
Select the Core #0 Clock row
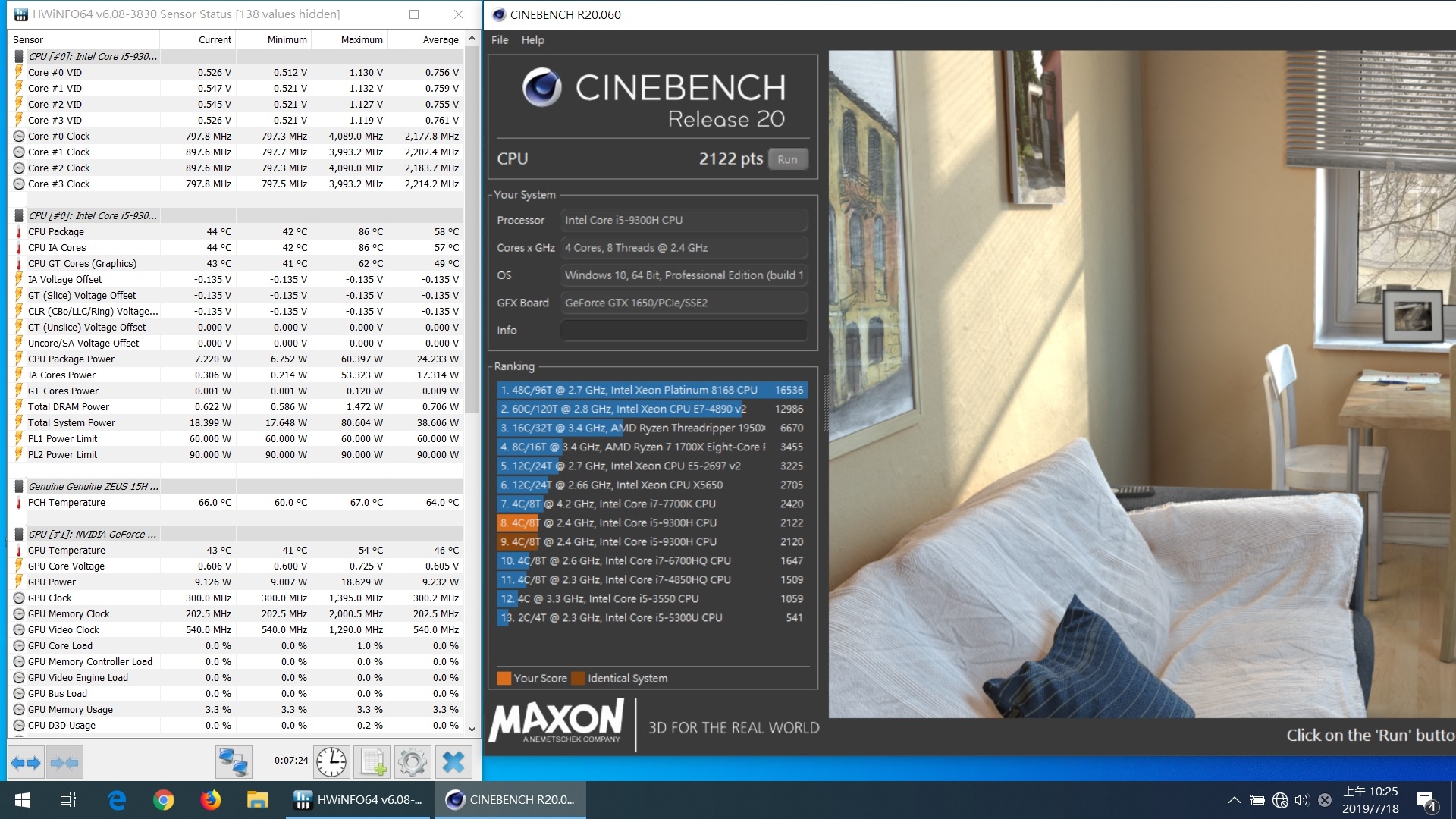pyautogui.click(x=237, y=136)
